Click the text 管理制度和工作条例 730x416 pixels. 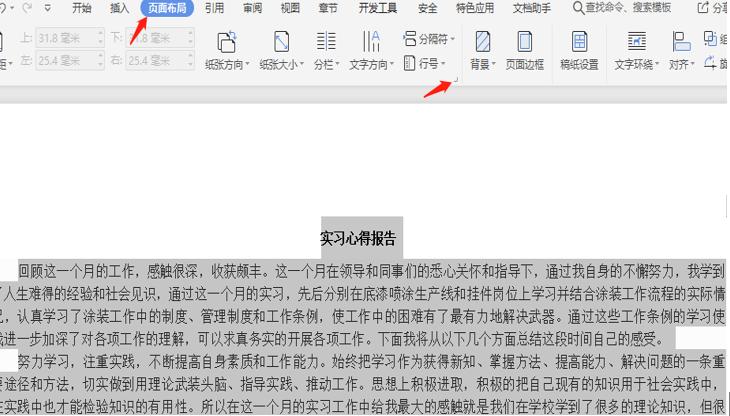pyautogui.click(x=259, y=316)
